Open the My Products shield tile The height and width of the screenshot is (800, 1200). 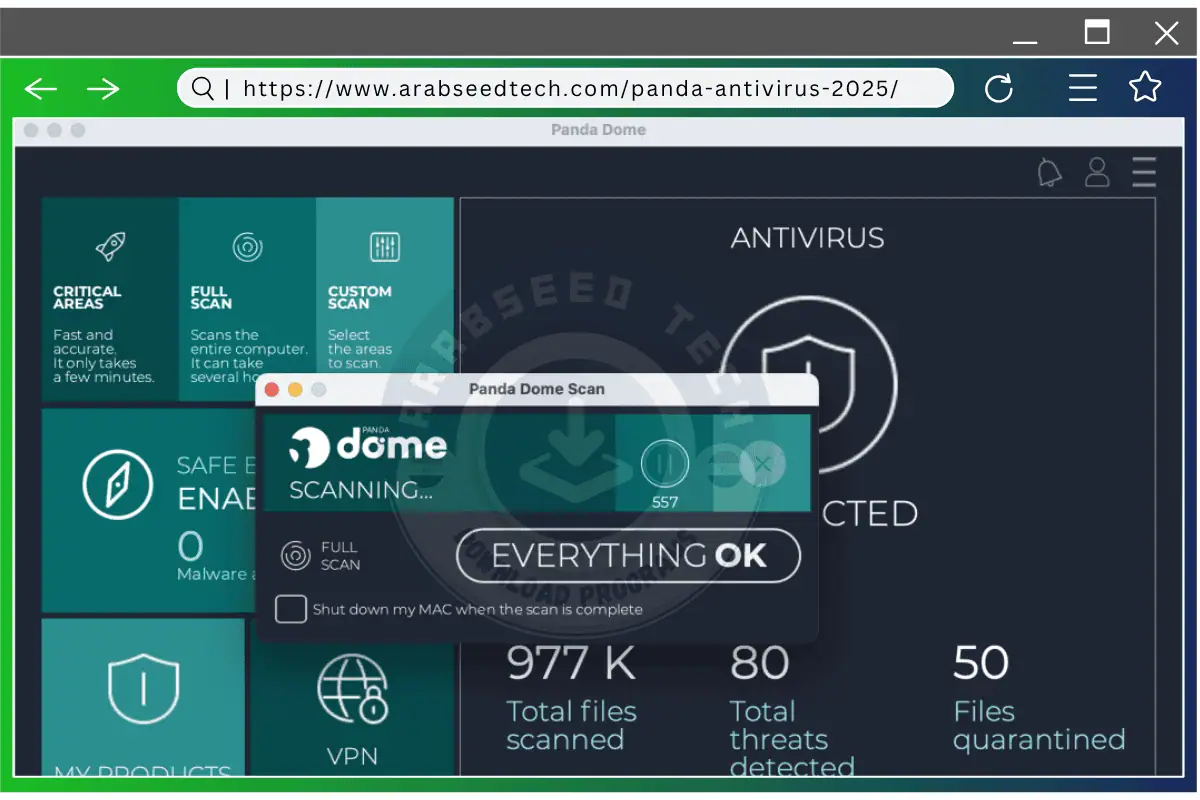(x=143, y=690)
